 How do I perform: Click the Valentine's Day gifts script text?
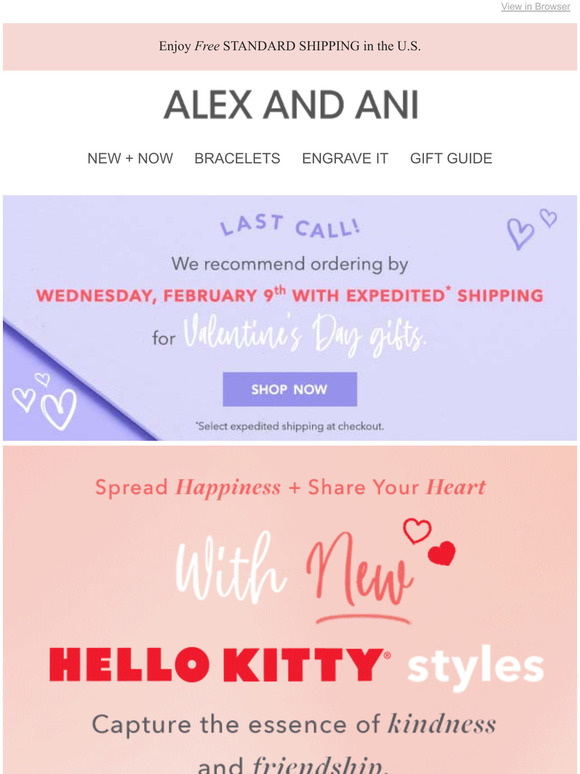pyautogui.click(x=305, y=336)
